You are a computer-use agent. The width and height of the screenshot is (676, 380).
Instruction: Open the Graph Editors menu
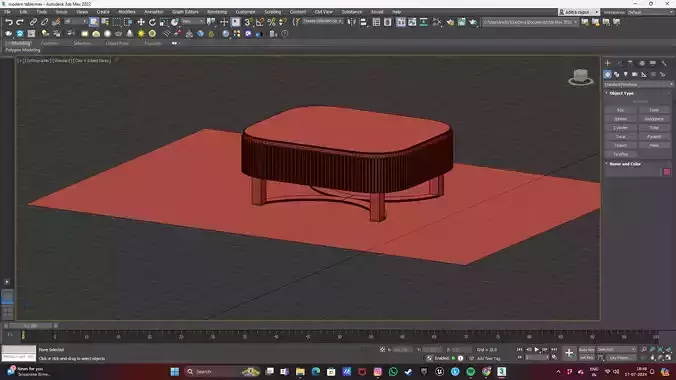click(x=185, y=12)
